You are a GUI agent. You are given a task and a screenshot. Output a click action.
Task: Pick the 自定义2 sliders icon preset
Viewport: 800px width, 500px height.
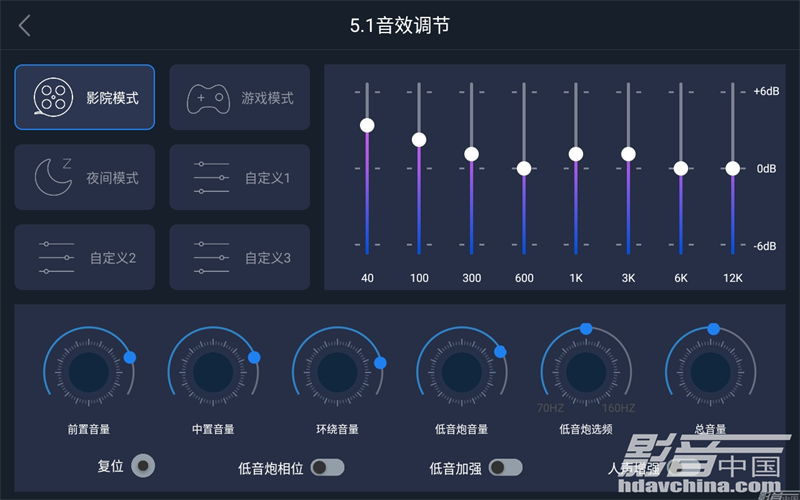point(56,258)
